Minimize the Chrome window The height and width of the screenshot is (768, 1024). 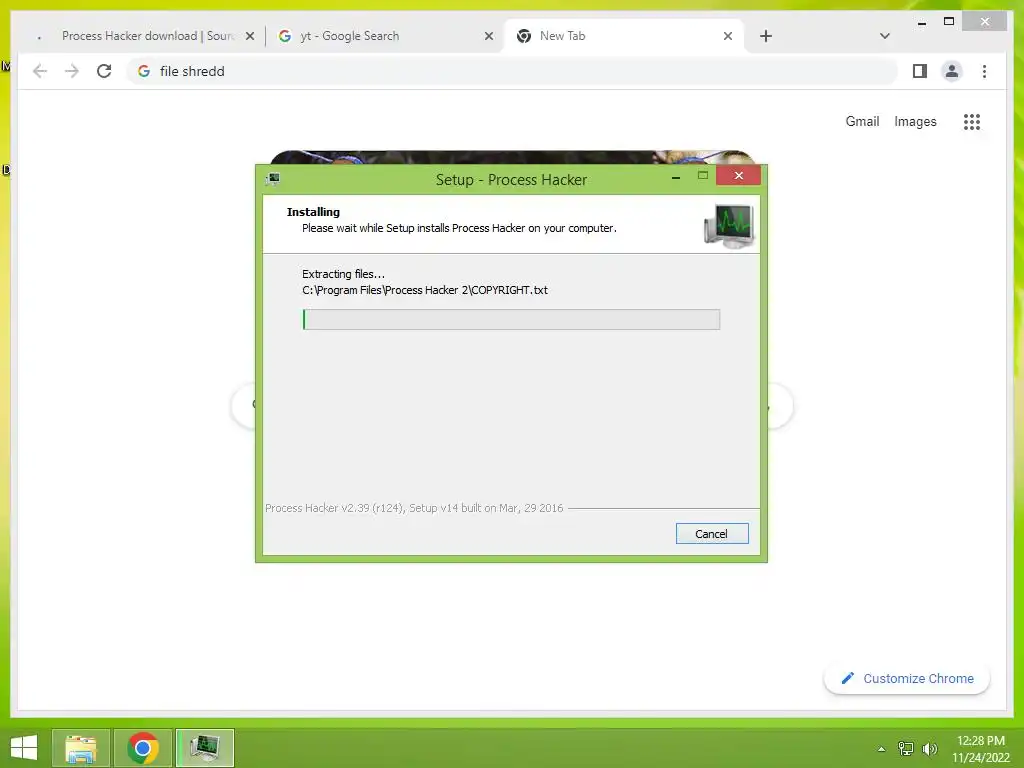[x=921, y=22]
